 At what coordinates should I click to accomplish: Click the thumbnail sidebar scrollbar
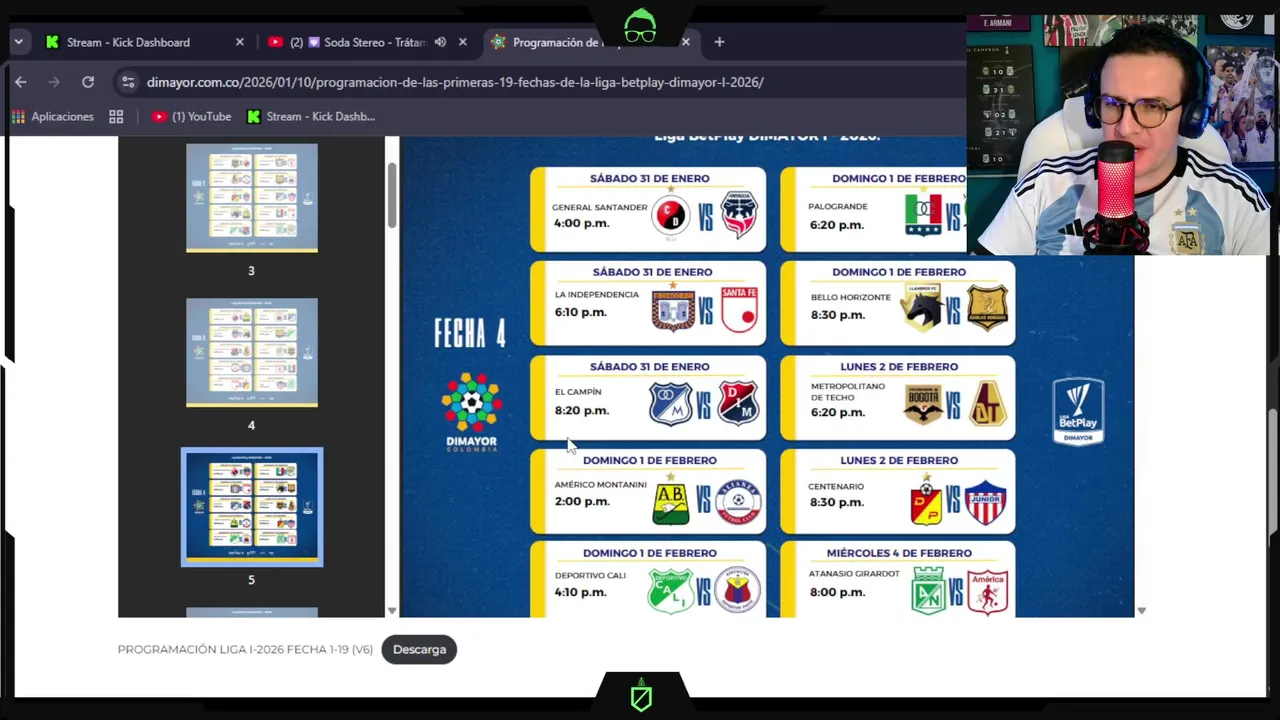click(x=391, y=195)
